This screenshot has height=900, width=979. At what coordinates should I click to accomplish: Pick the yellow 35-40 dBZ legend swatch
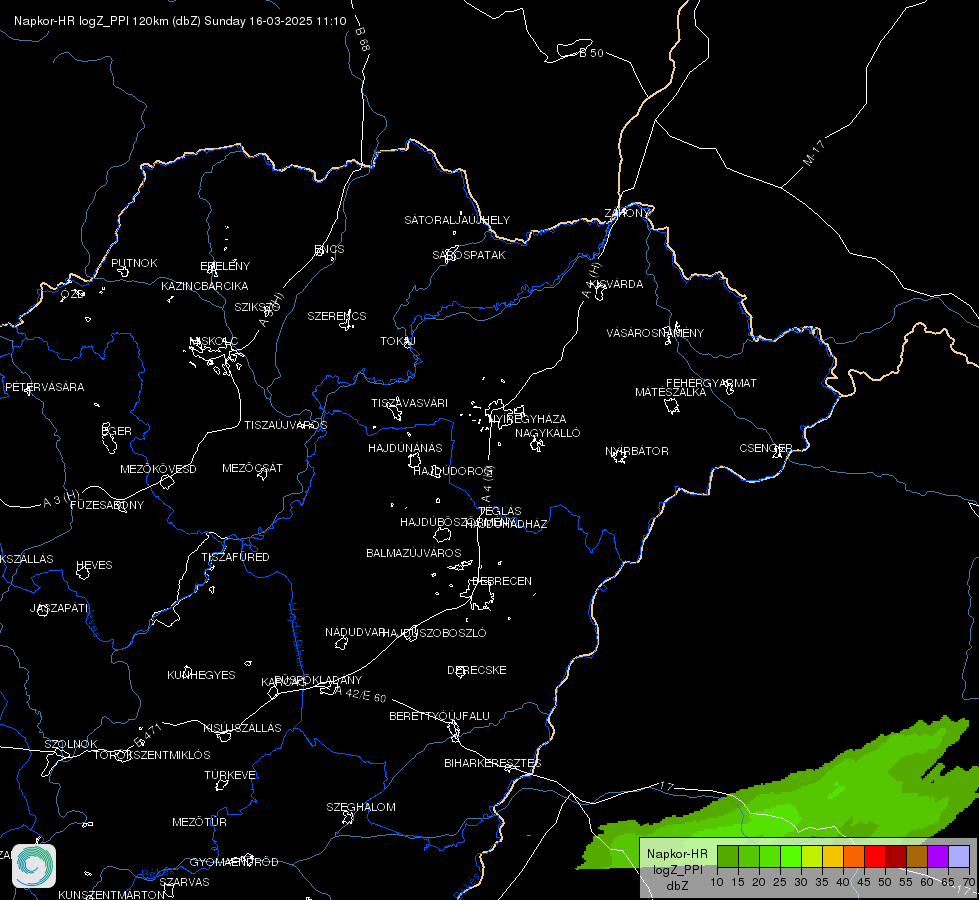click(833, 857)
